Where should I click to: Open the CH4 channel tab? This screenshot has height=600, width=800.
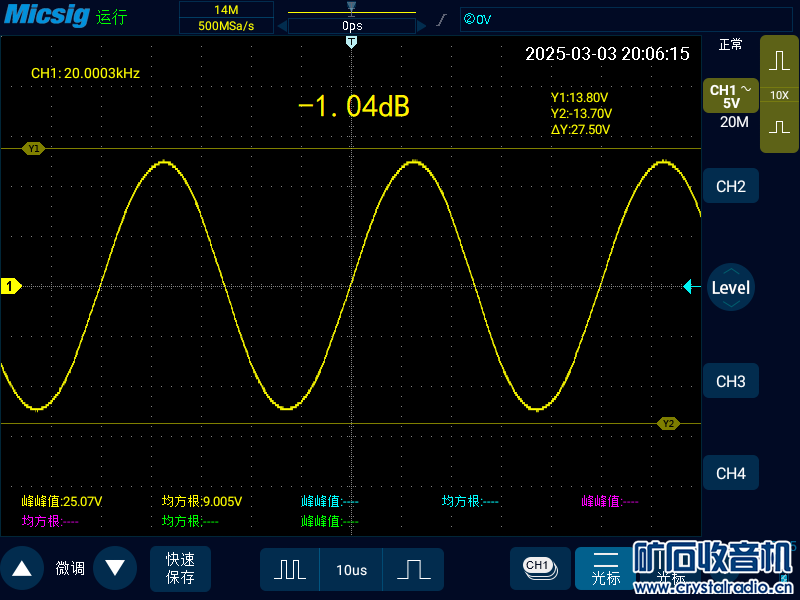coord(731,473)
